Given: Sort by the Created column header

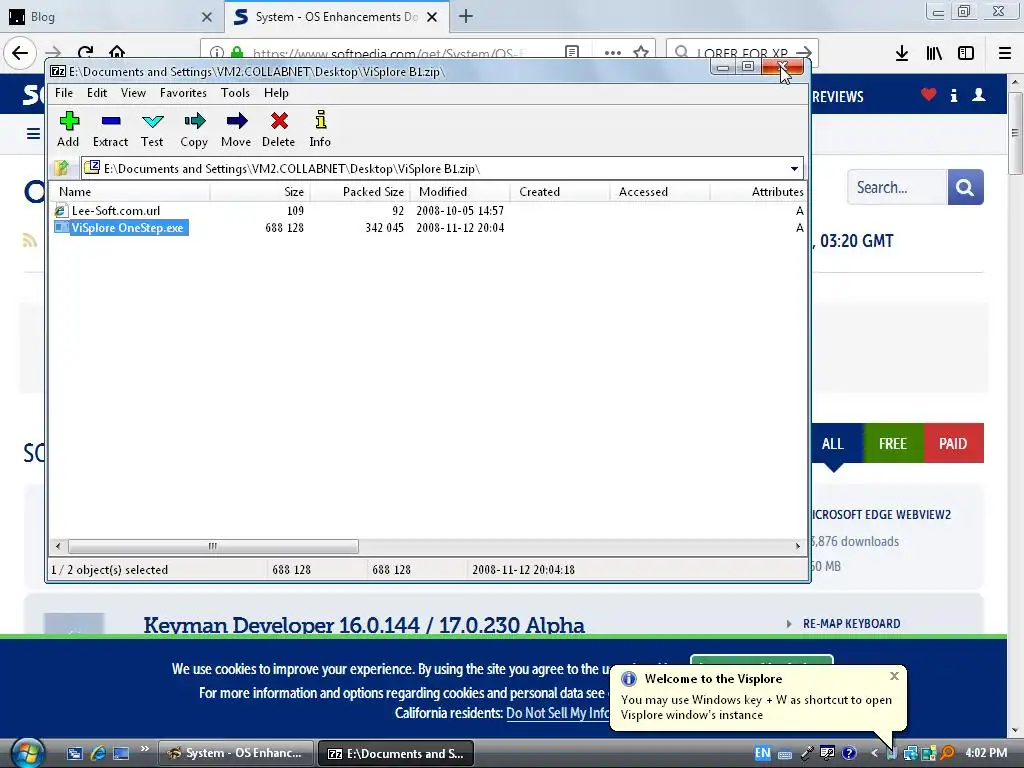Looking at the screenshot, I should [x=560, y=191].
